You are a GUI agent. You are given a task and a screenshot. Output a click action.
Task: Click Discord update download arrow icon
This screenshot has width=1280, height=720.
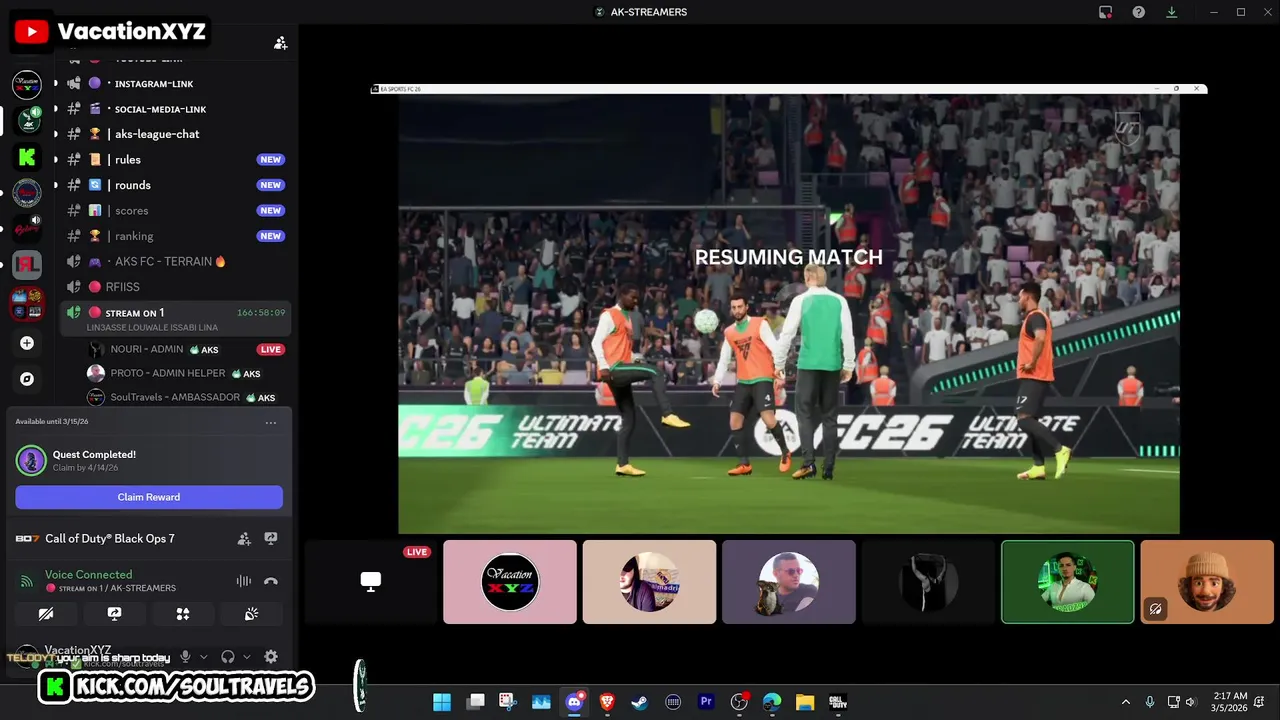(1171, 12)
